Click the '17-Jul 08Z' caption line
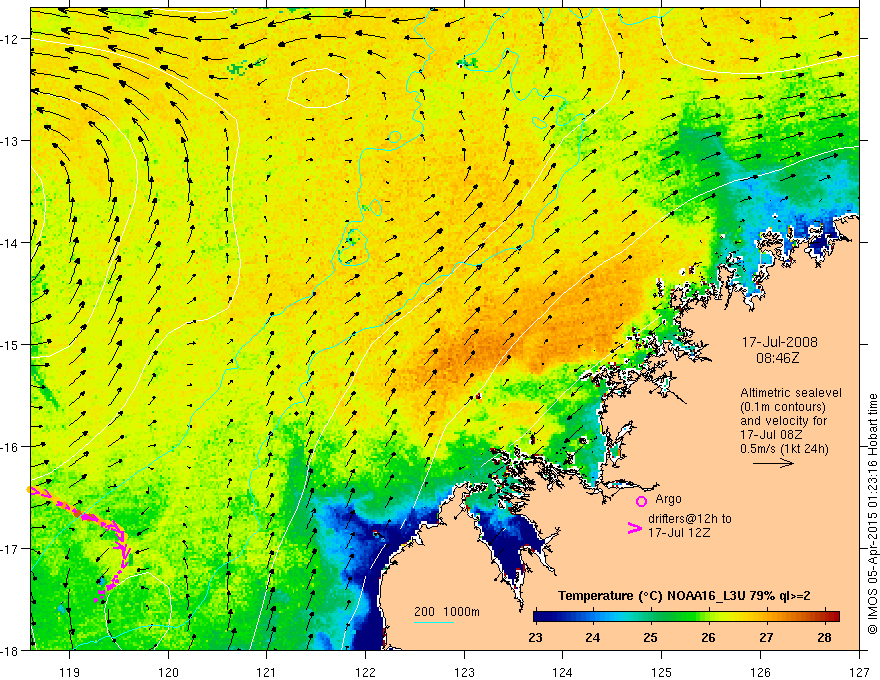The height and width of the screenshot is (680, 880). (771, 434)
